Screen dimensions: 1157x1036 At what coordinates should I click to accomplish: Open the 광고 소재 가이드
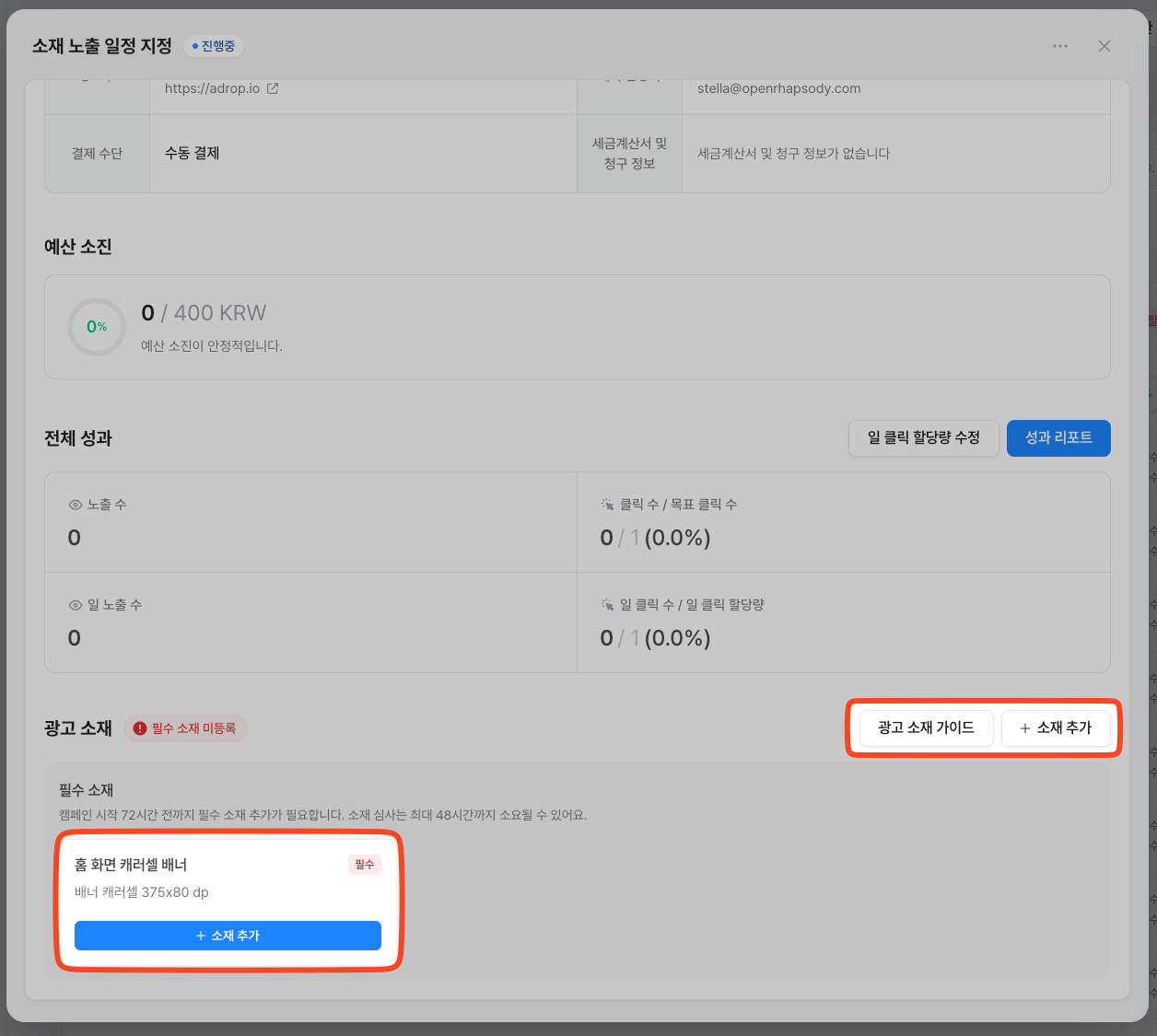(926, 728)
